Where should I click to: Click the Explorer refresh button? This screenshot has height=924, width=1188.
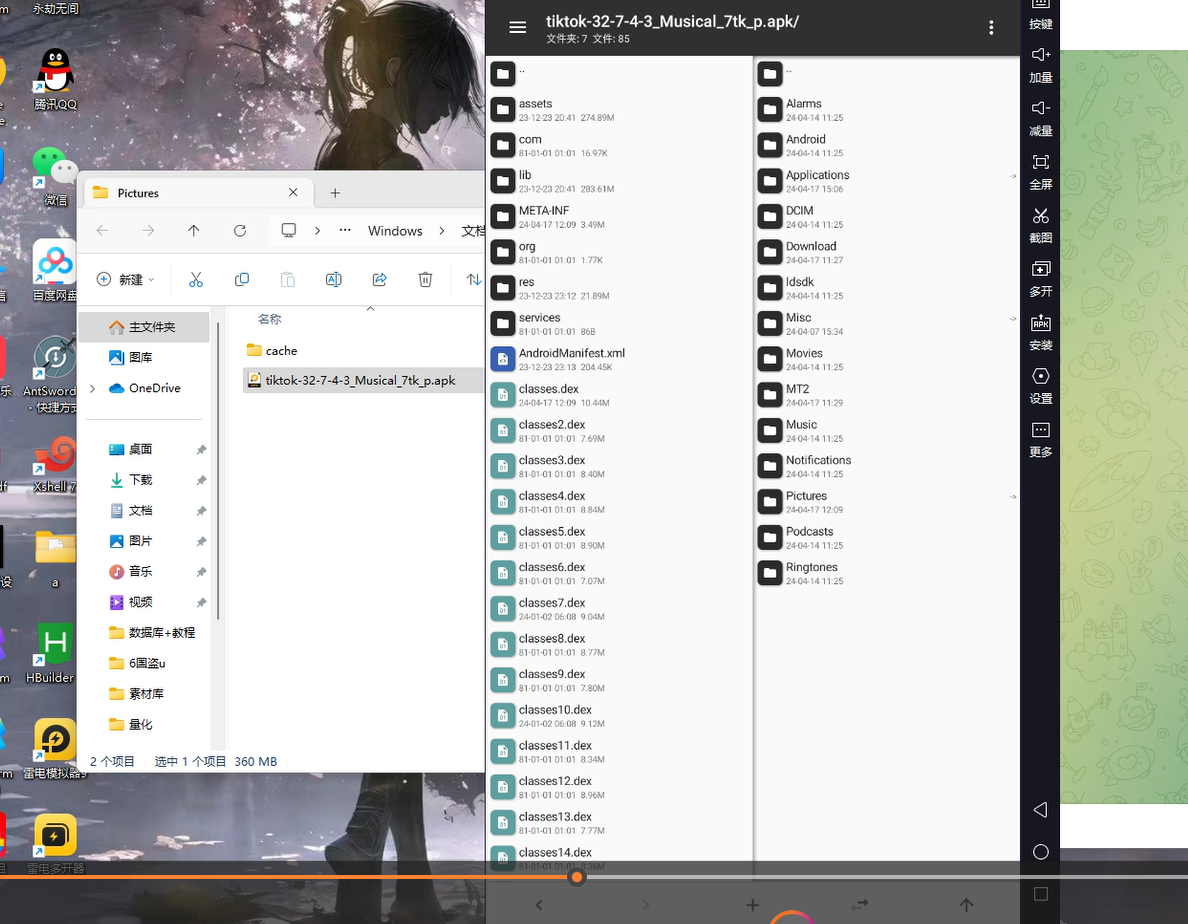tap(239, 230)
